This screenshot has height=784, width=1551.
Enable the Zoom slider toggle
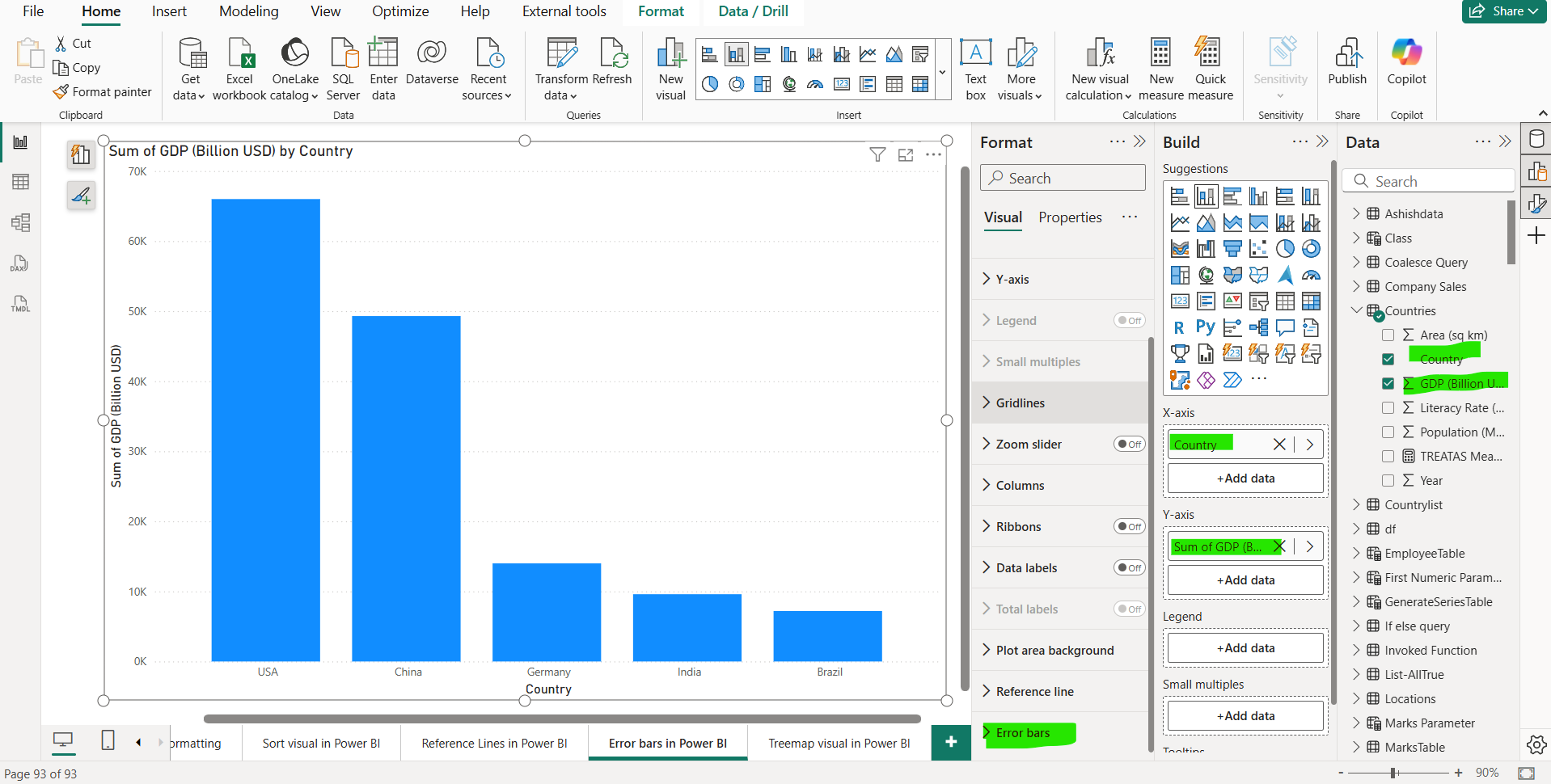click(1129, 444)
